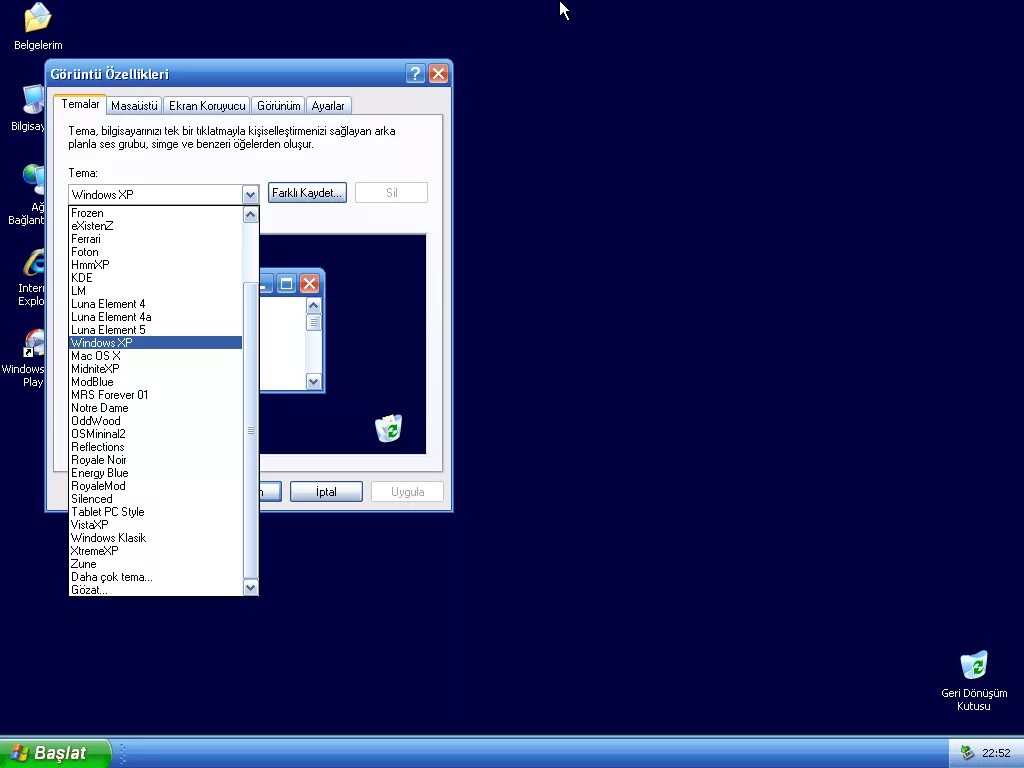1024x768 pixels.
Task: Click the İptal button
Action: [326, 492]
